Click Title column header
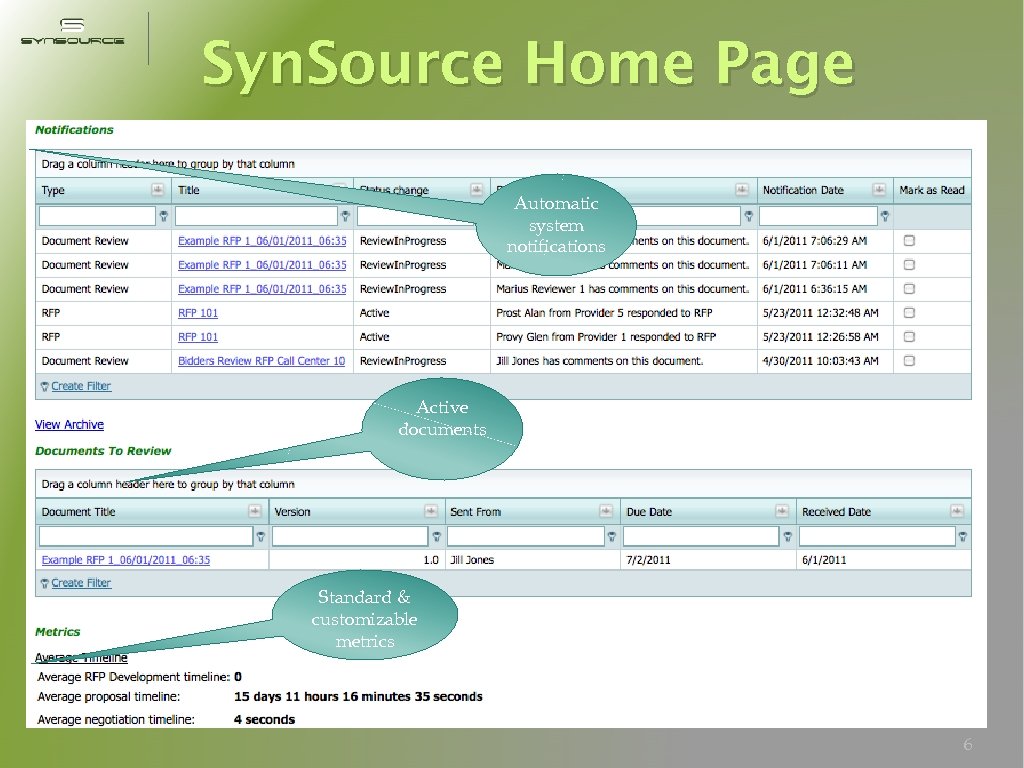The height and width of the screenshot is (768, 1024). pyautogui.click(x=262, y=190)
